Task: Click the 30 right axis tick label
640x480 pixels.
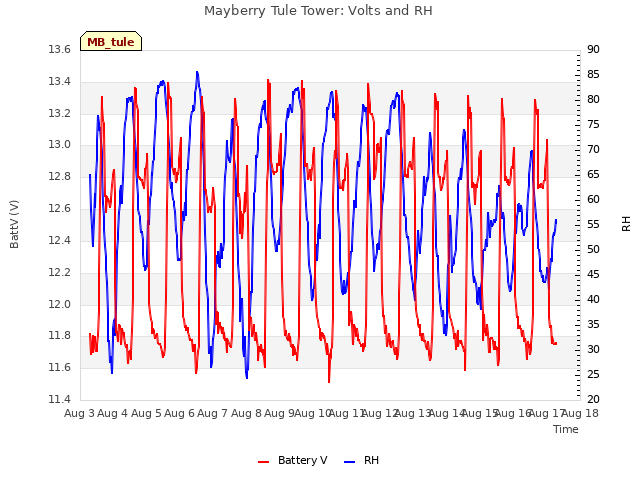Action: pyautogui.click(x=593, y=349)
